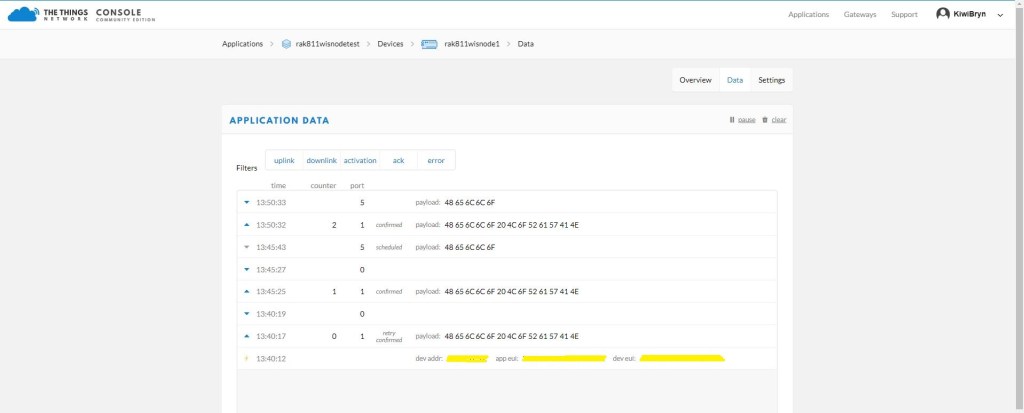Toggle the downlink filter
The height and width of the screenshot is (413, 1024).
[321, 160]
